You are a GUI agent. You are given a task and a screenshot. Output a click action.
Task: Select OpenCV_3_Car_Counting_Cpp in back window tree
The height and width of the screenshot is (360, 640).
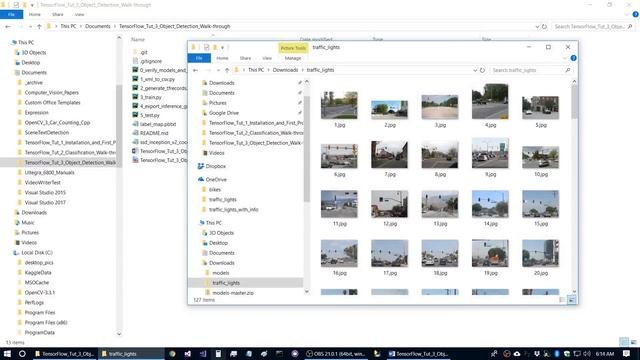(57, 122)
